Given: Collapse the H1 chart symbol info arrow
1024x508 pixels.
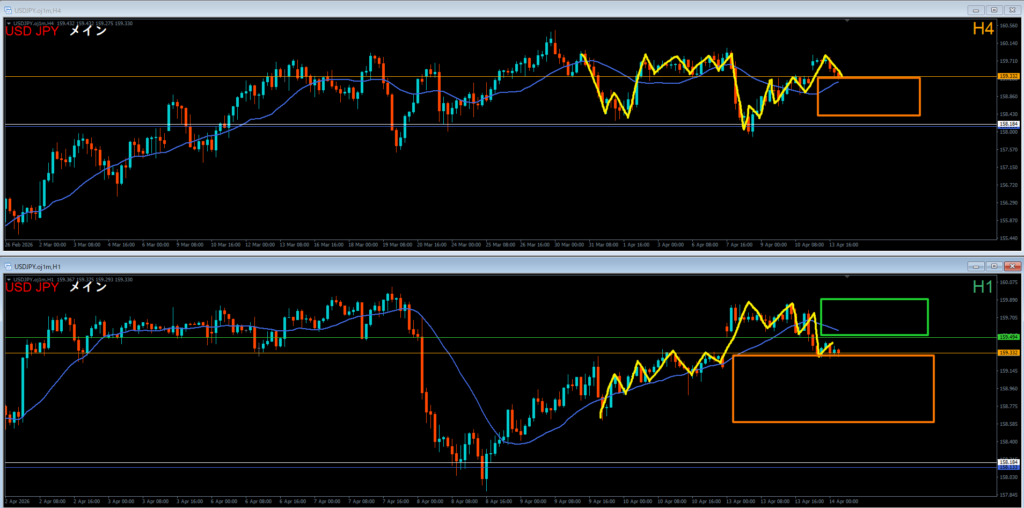Looking at the screenshot, I should 7,278.
